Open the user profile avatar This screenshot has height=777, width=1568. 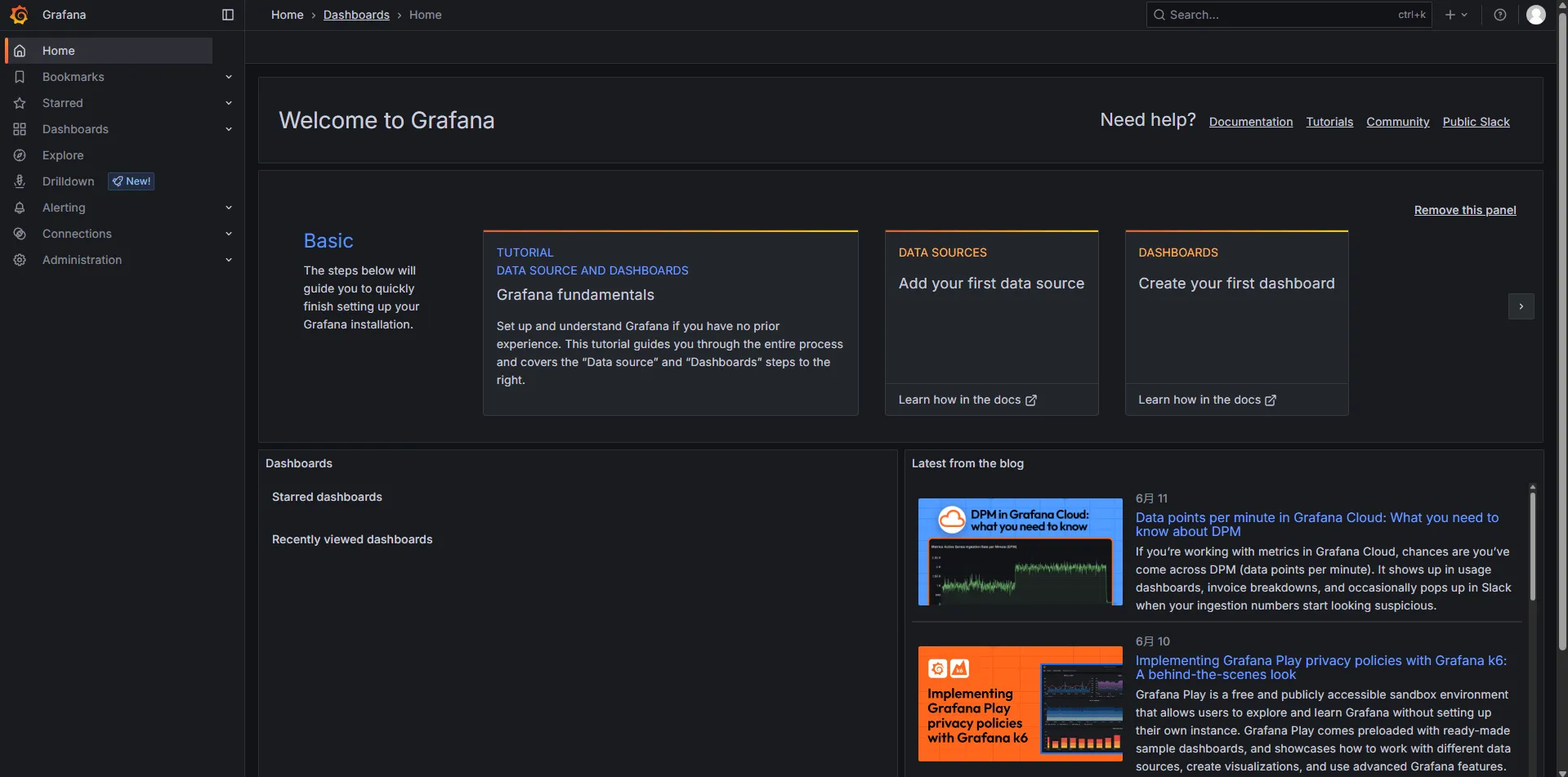1536,15
